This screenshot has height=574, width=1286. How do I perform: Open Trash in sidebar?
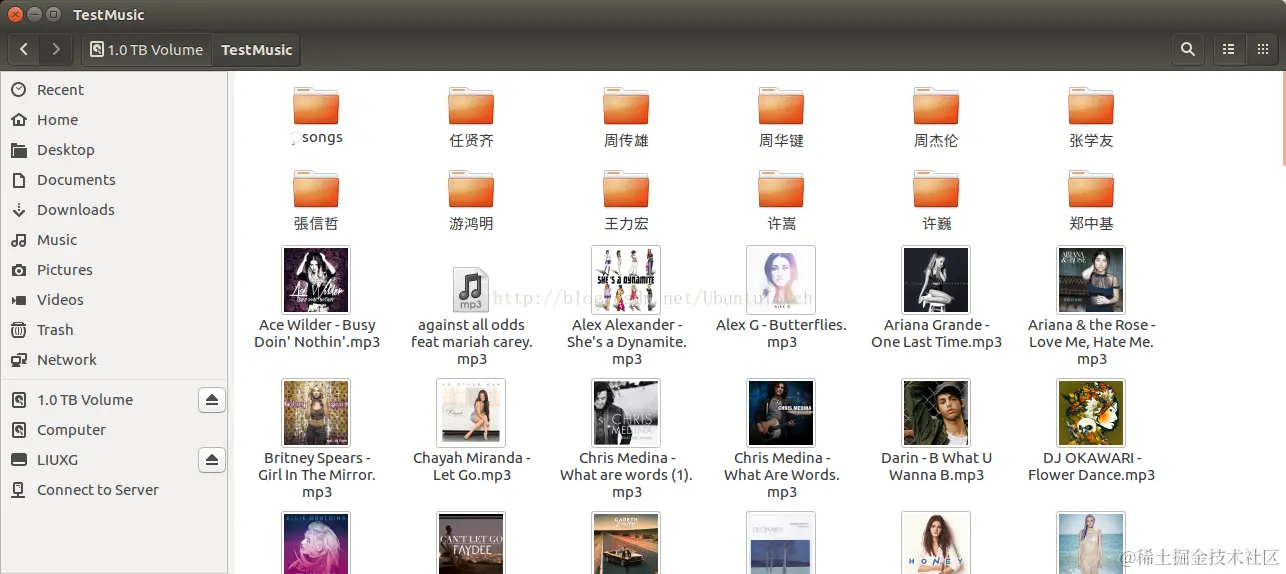(x=115, y=330)
